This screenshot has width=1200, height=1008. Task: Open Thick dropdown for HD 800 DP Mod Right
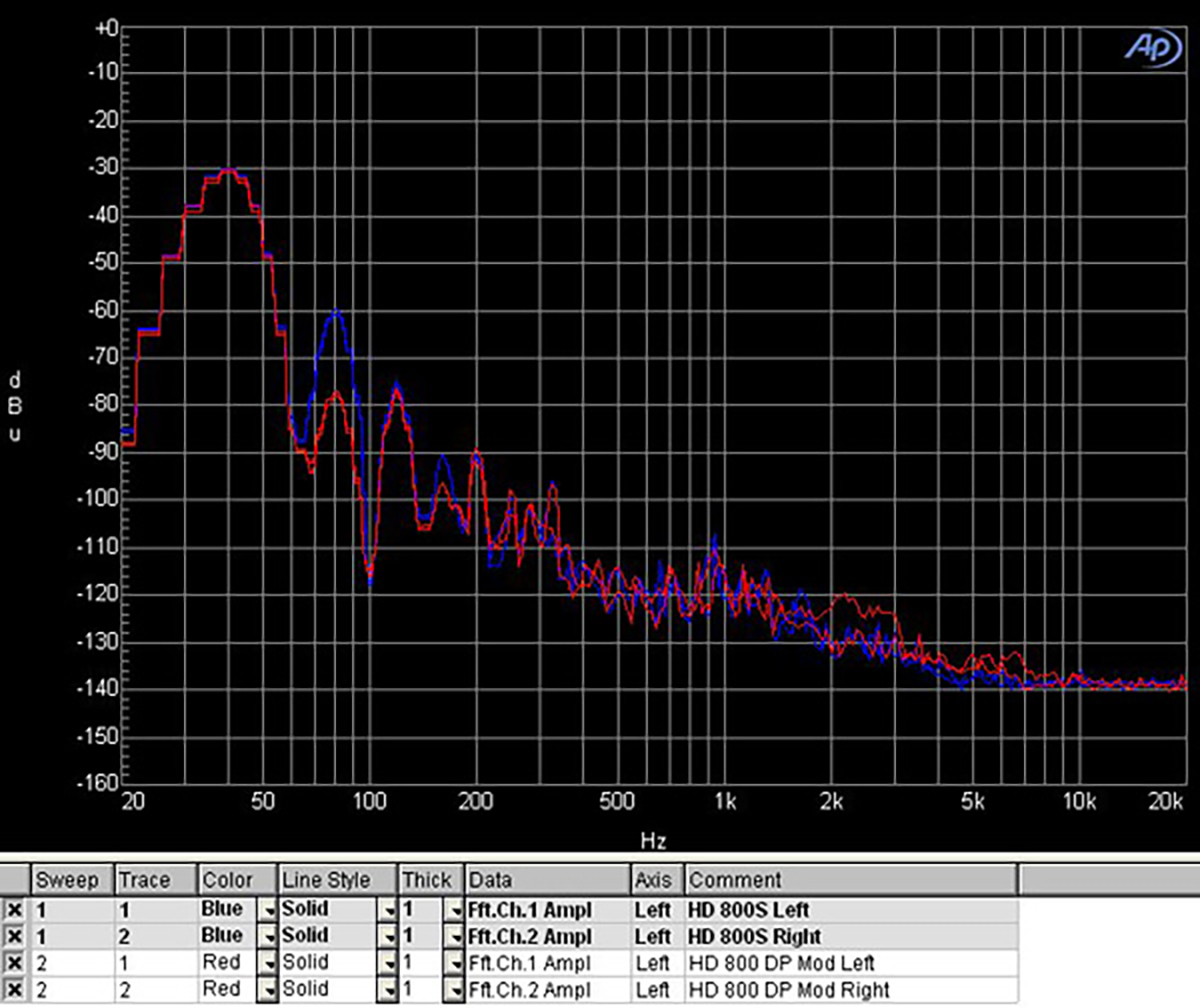pos(452,990)
